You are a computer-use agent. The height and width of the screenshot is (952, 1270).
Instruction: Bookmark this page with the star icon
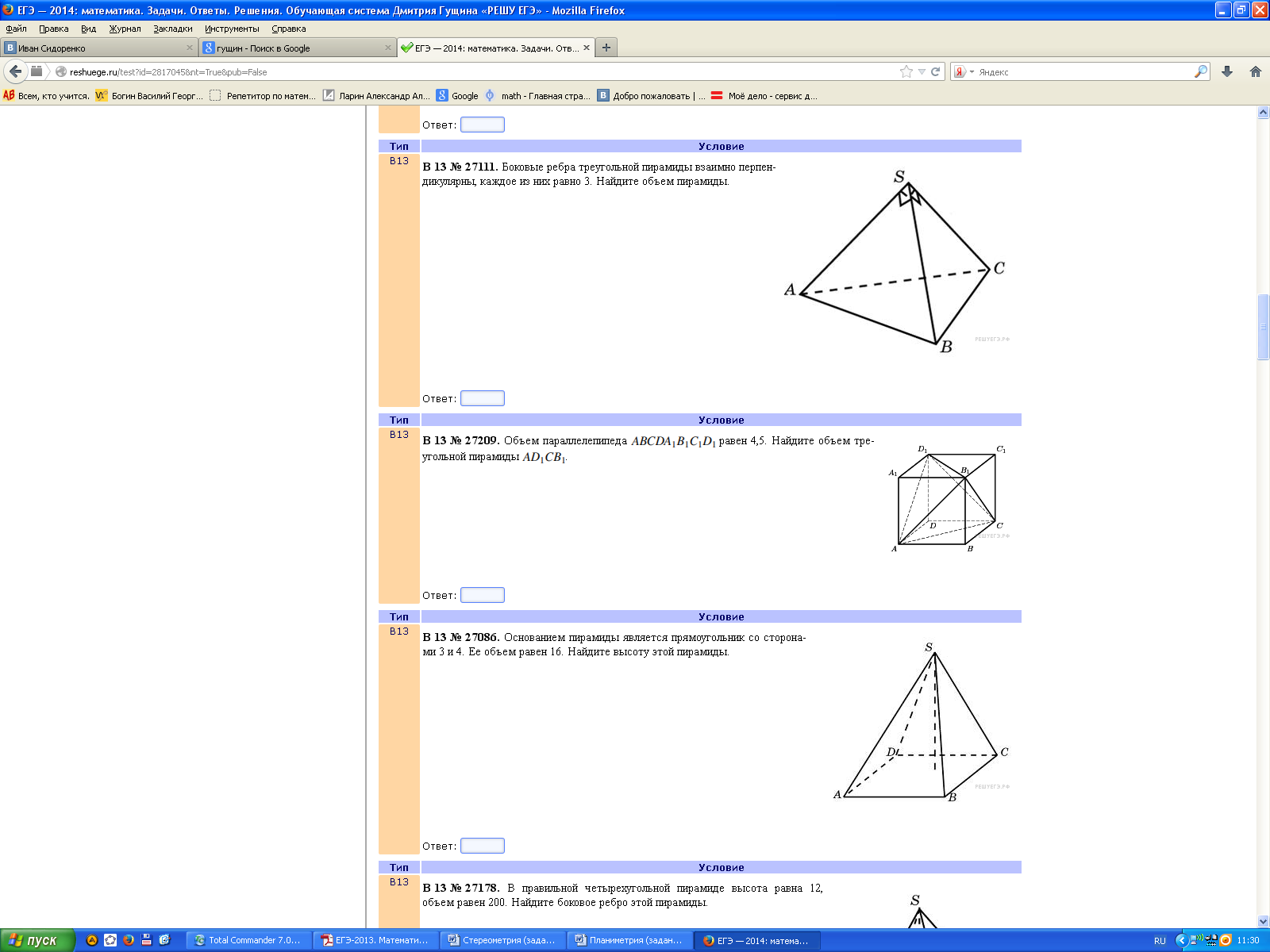[906, 71]
